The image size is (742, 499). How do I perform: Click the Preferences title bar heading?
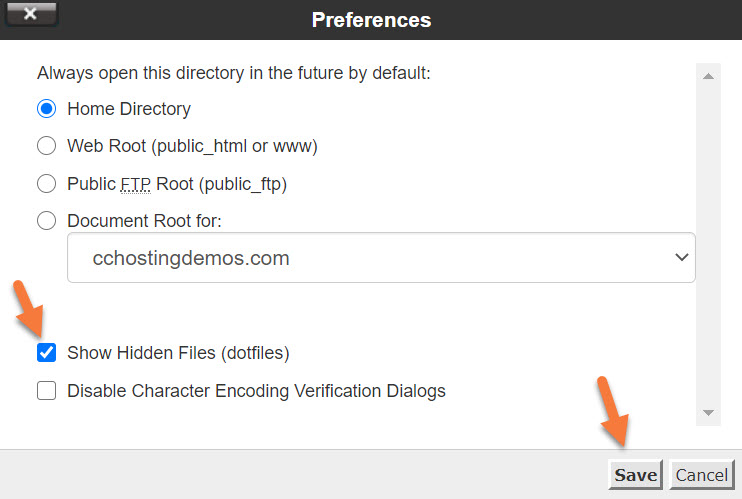pos(371,20)
